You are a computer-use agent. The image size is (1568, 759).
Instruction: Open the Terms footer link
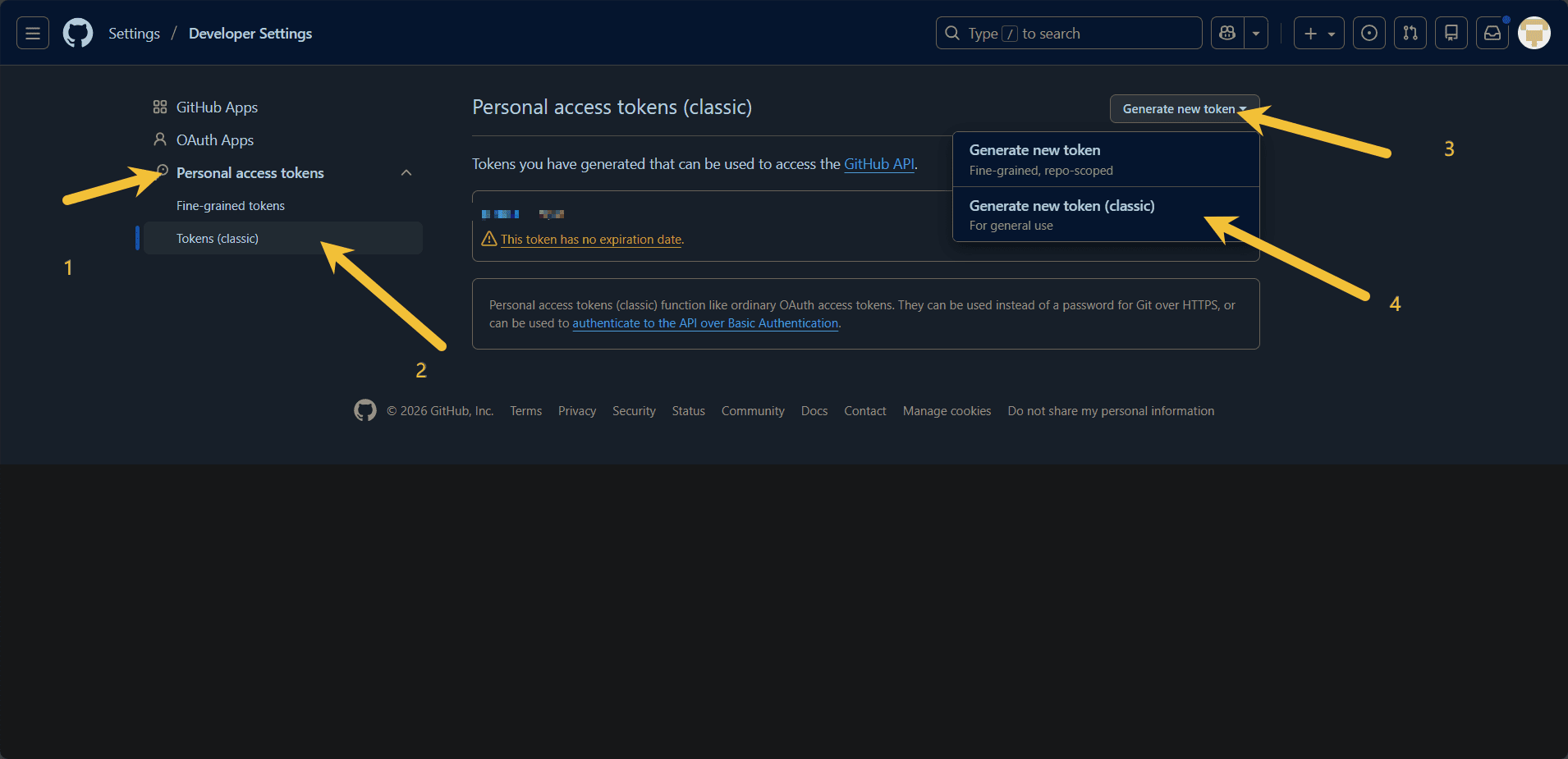click(526, 411)
